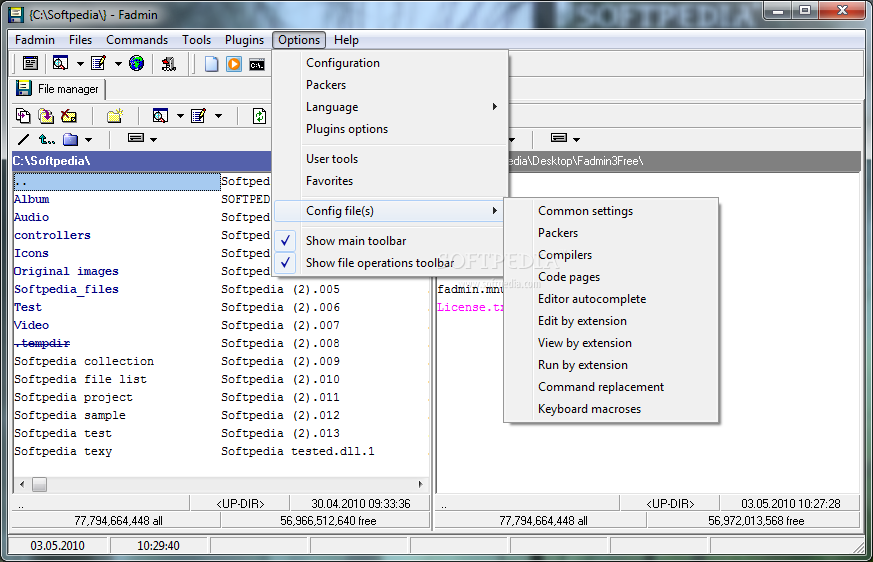Viewport: 873px width, 562px height.
Task: Choose Run by extension
Action: point(611,365)
